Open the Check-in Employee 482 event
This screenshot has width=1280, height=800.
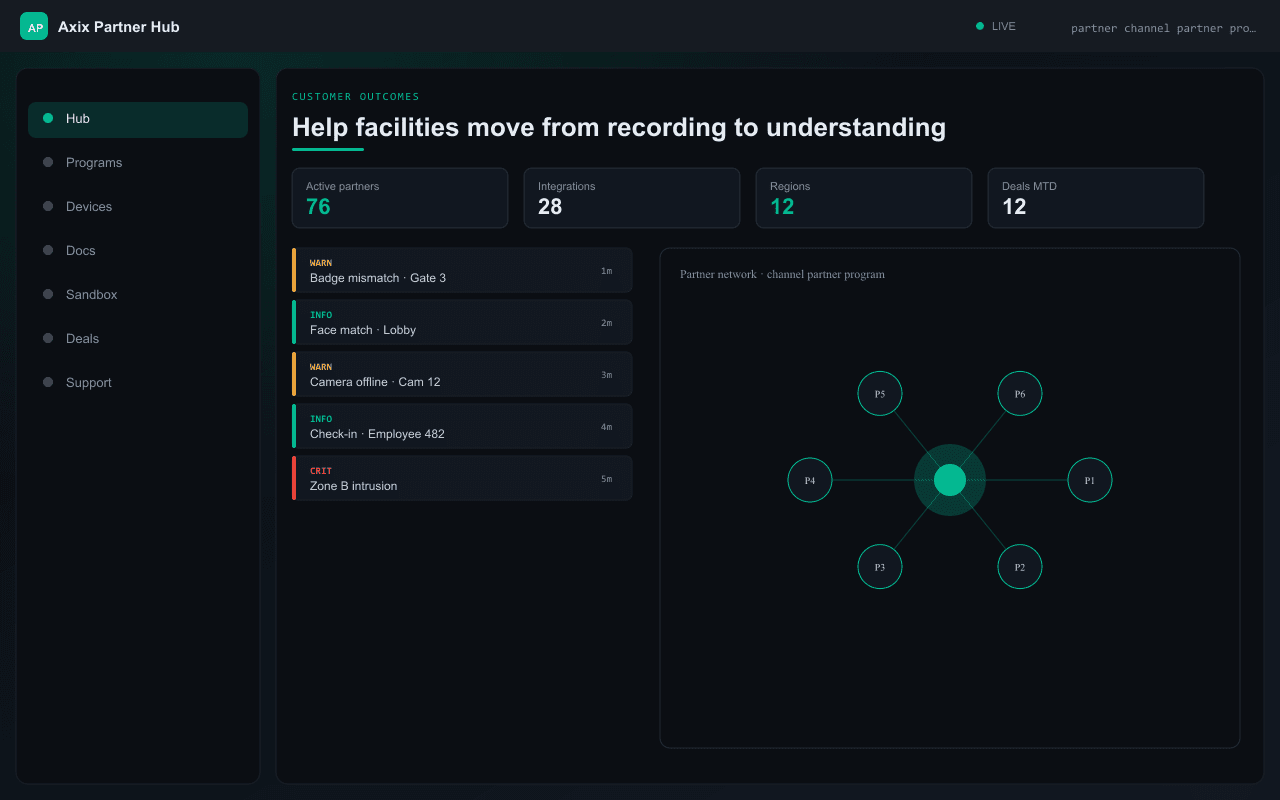coord(462,426)
